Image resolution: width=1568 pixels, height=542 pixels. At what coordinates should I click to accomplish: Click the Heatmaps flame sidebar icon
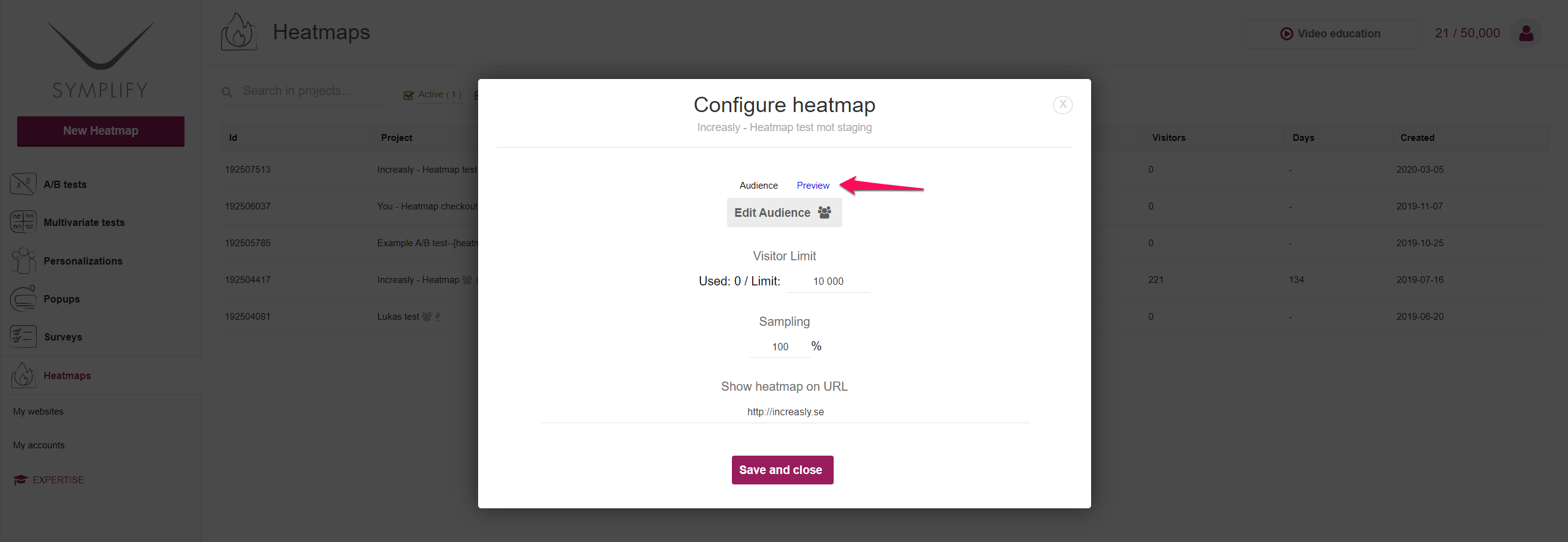point(23,375)
